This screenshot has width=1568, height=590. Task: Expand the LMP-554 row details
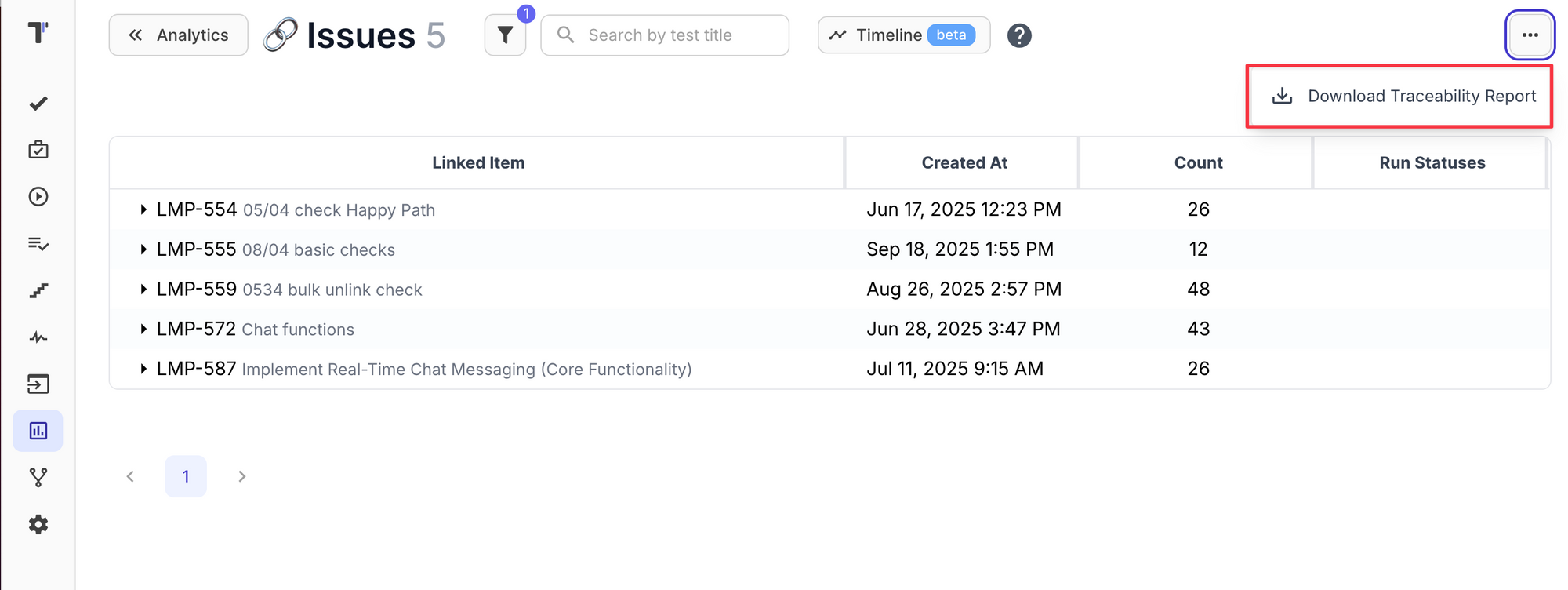(143, 209)
